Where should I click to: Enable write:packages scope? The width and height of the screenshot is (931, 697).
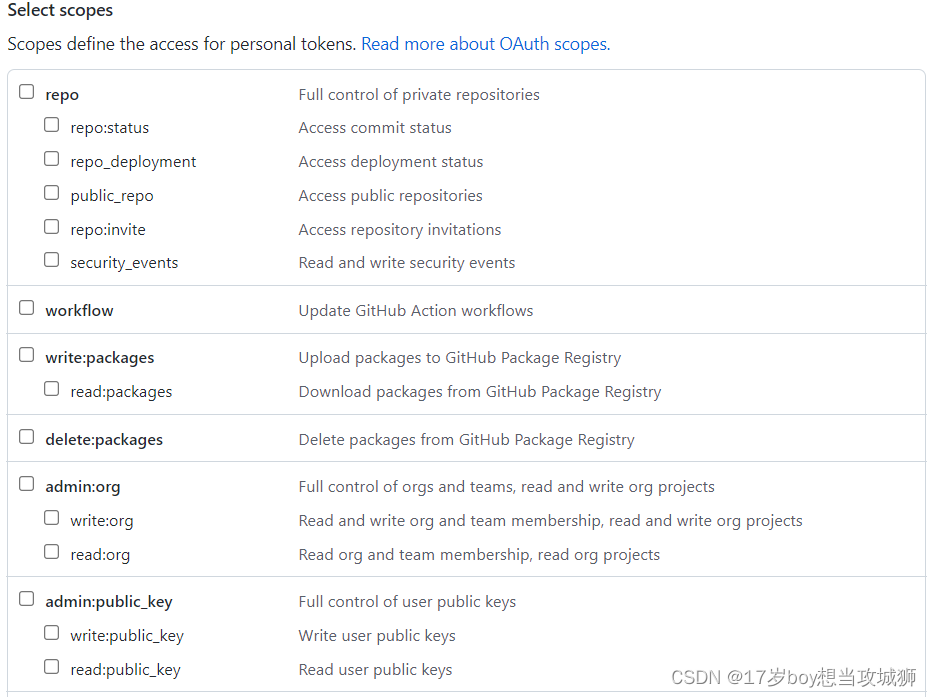[x=27, y=355]
